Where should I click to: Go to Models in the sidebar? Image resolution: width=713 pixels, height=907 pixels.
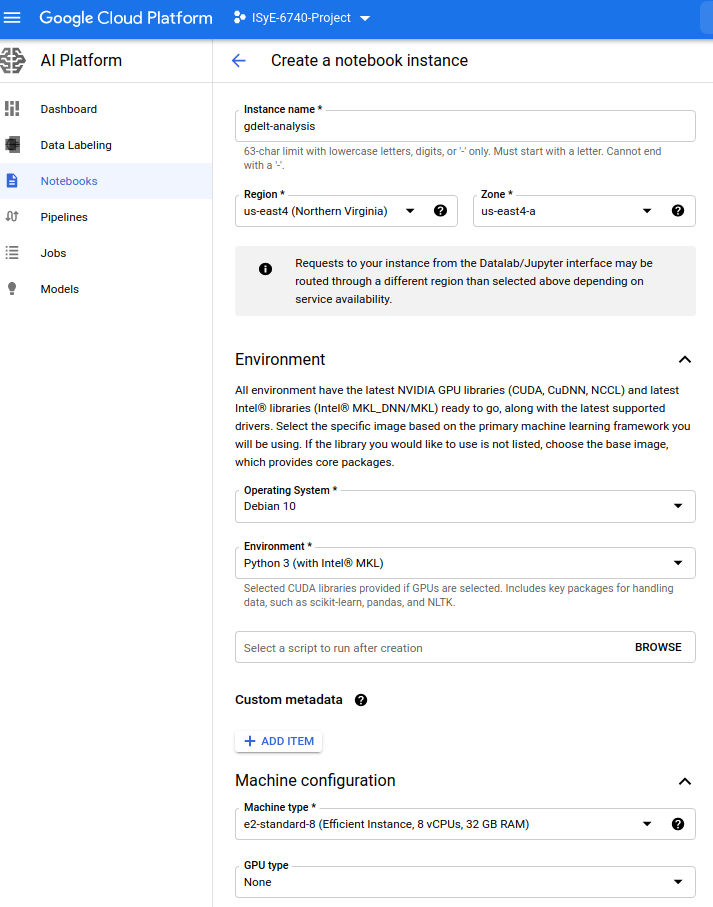click(x=106, y=289)
